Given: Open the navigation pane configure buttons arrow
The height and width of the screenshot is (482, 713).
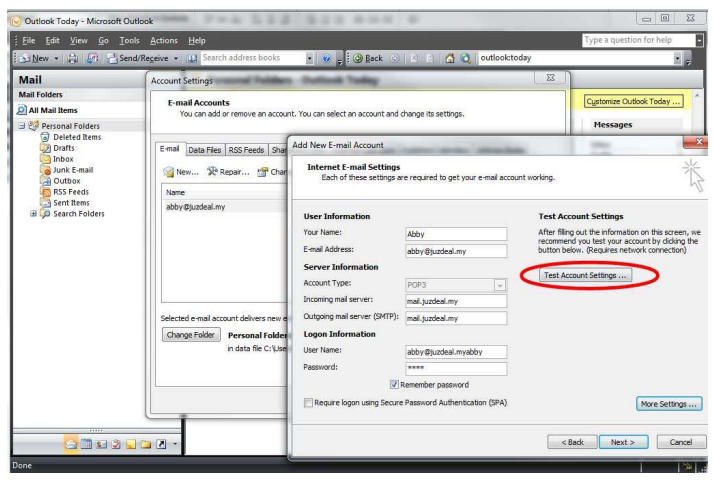Looking at the screenshot, I should point(175,444).
